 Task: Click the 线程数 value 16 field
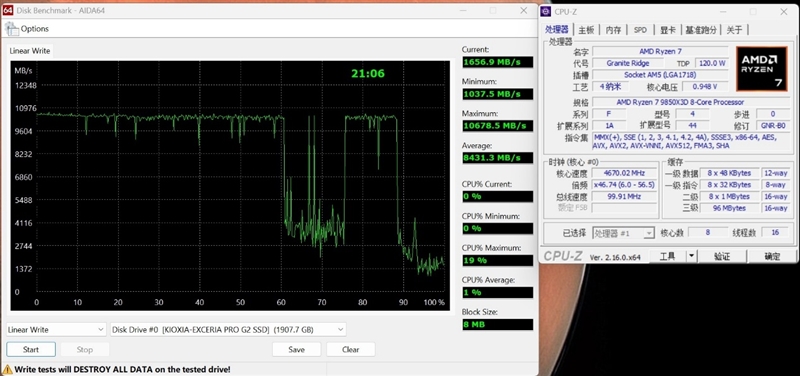[x=776, y=233]
